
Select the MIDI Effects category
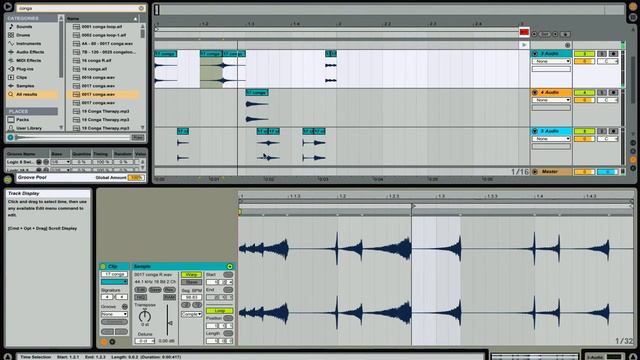28,60
